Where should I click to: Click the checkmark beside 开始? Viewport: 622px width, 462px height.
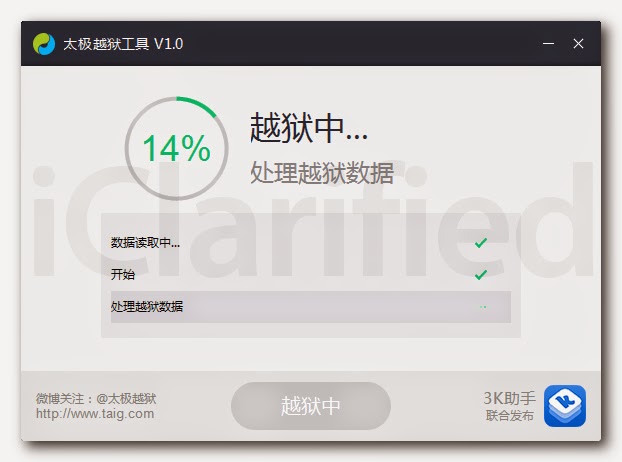(481, 274)
